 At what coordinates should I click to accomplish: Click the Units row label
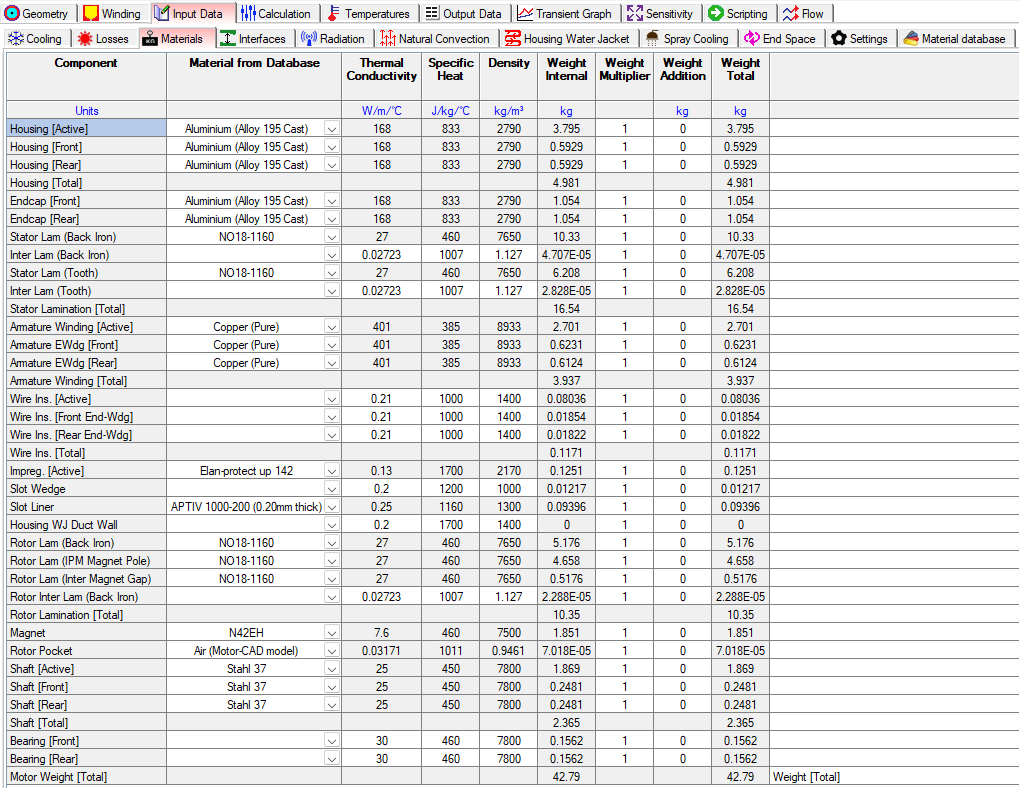[86, 110]
